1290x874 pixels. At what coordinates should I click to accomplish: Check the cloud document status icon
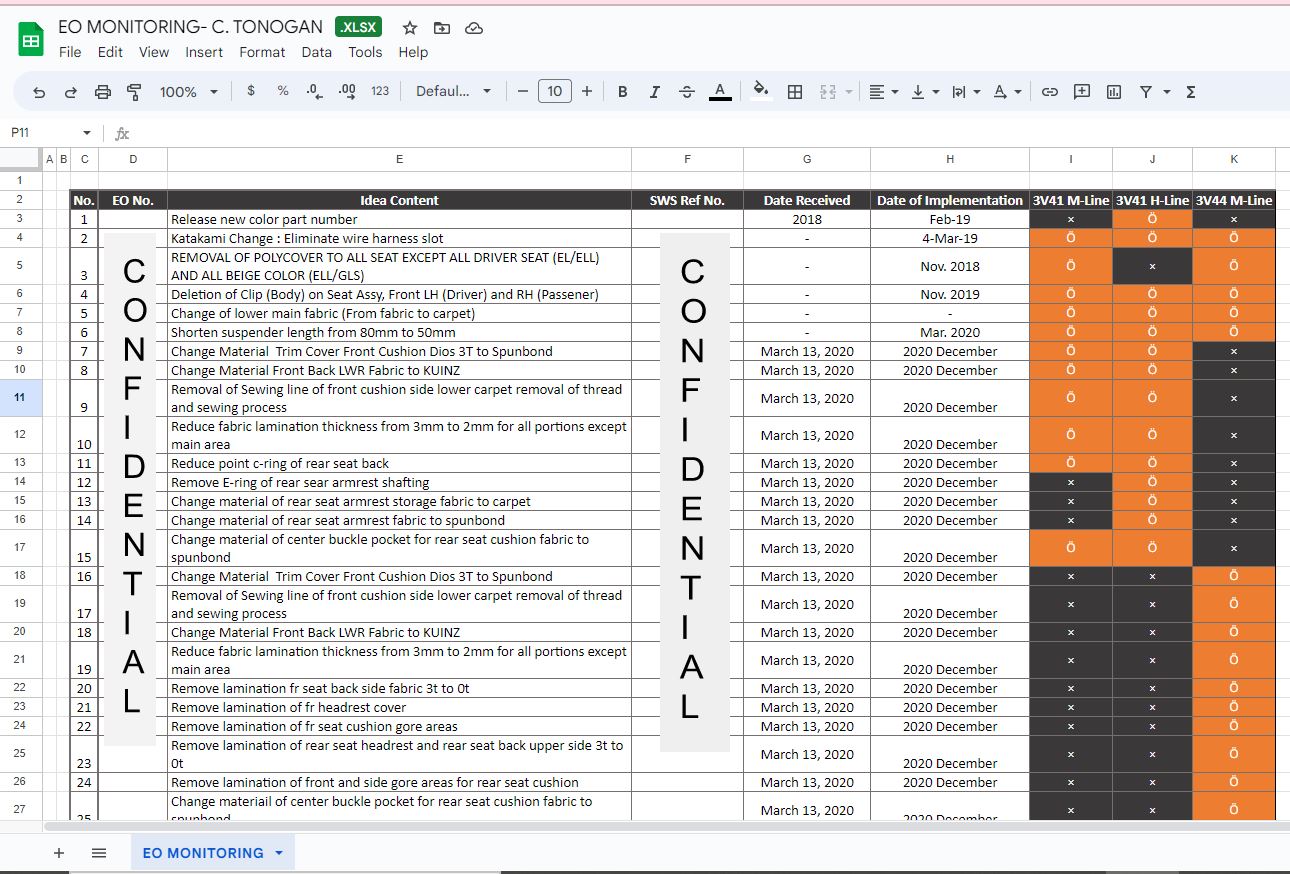pos(475,28)
